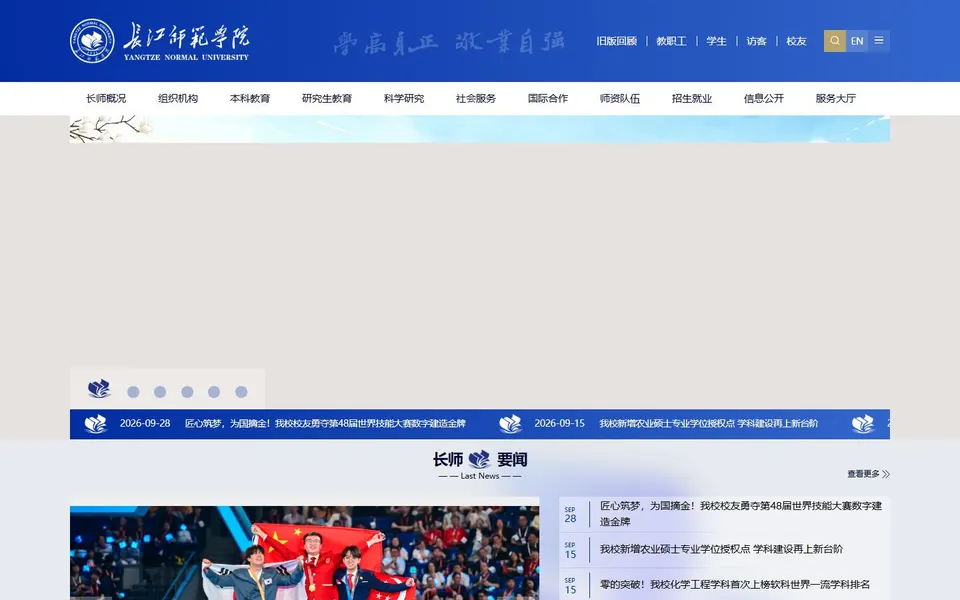
Task: Open the 组织机构 menu
Action: [x=178, y=99]
